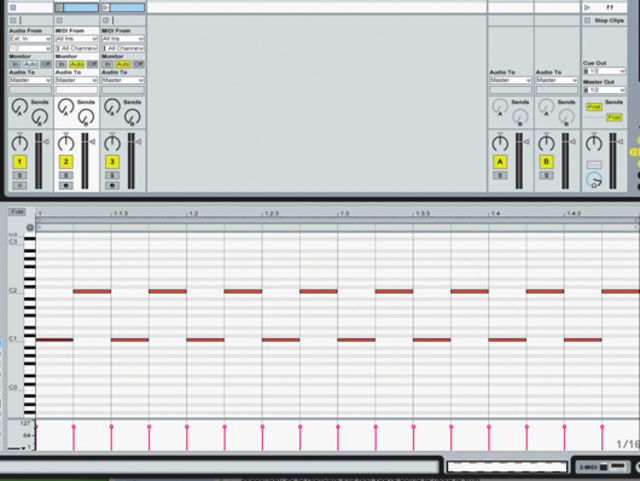Arm track 1 for recording

[x=20, y=186]
